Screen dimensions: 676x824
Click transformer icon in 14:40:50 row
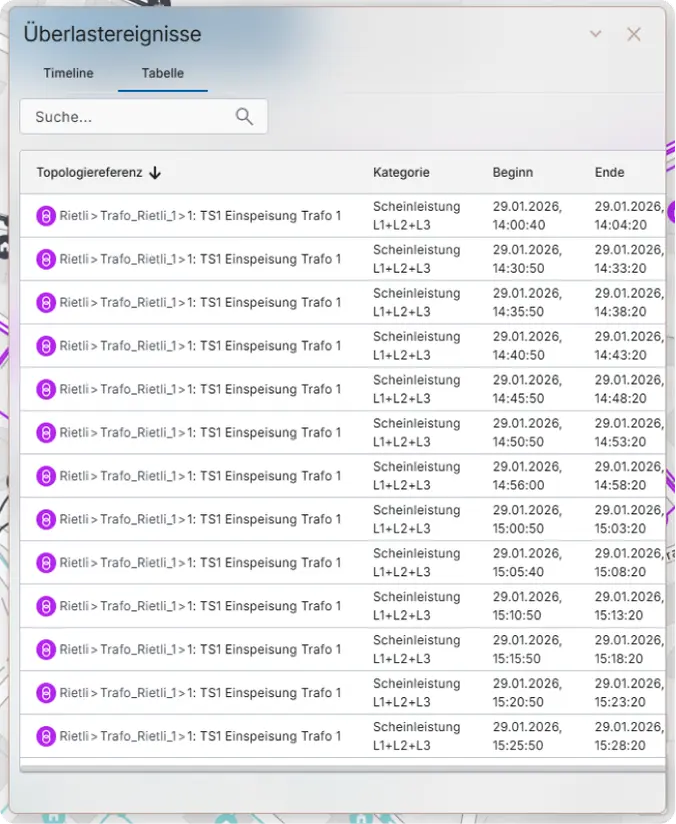[x=46, y=346]
